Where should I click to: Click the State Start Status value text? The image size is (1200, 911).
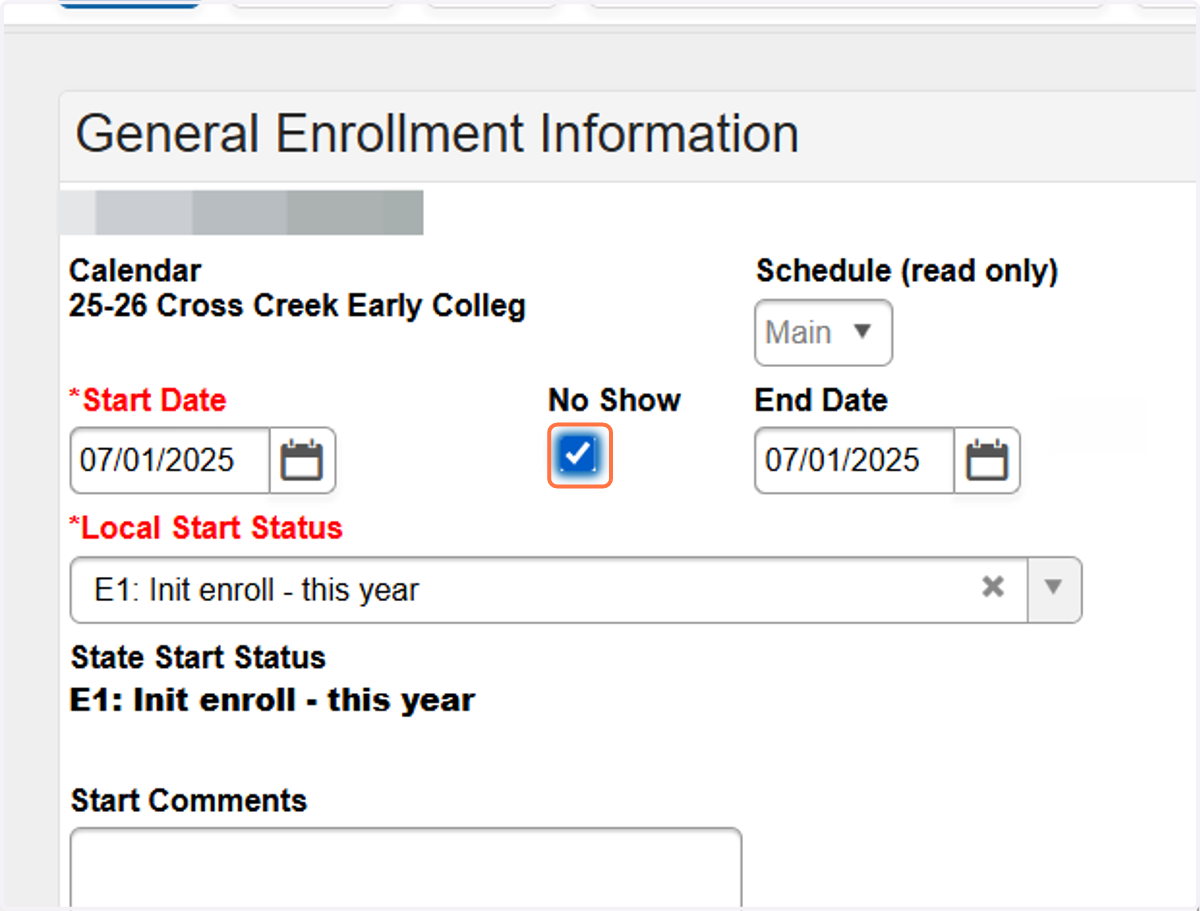click(x=272, y=700)
